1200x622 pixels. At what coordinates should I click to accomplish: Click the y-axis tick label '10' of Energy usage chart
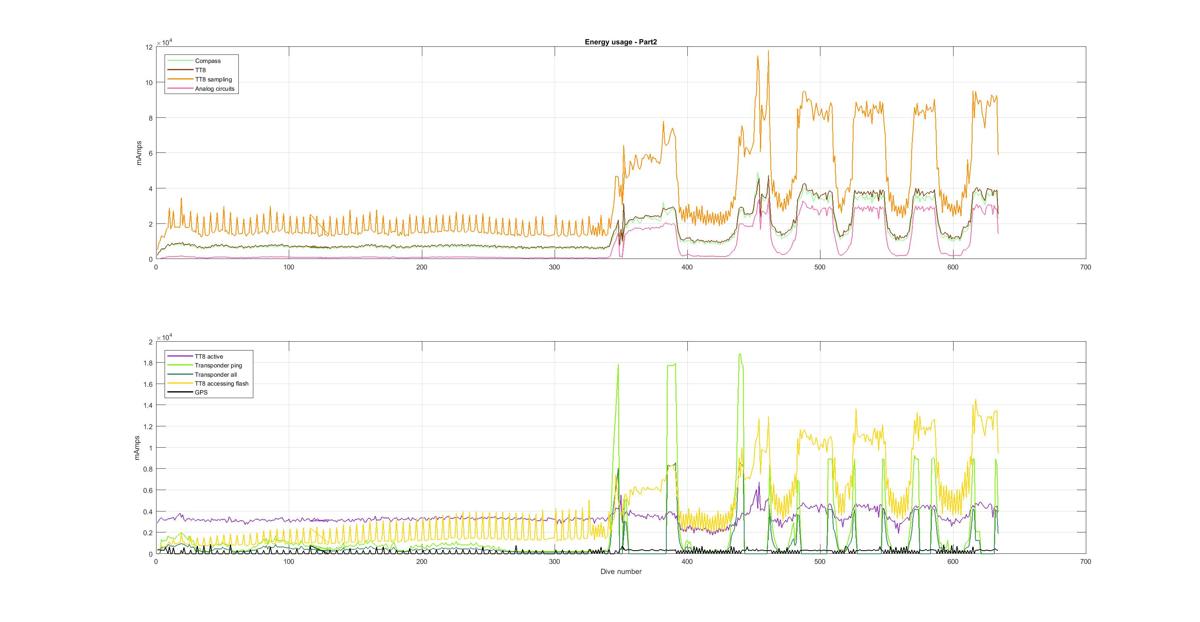(148, 82)
